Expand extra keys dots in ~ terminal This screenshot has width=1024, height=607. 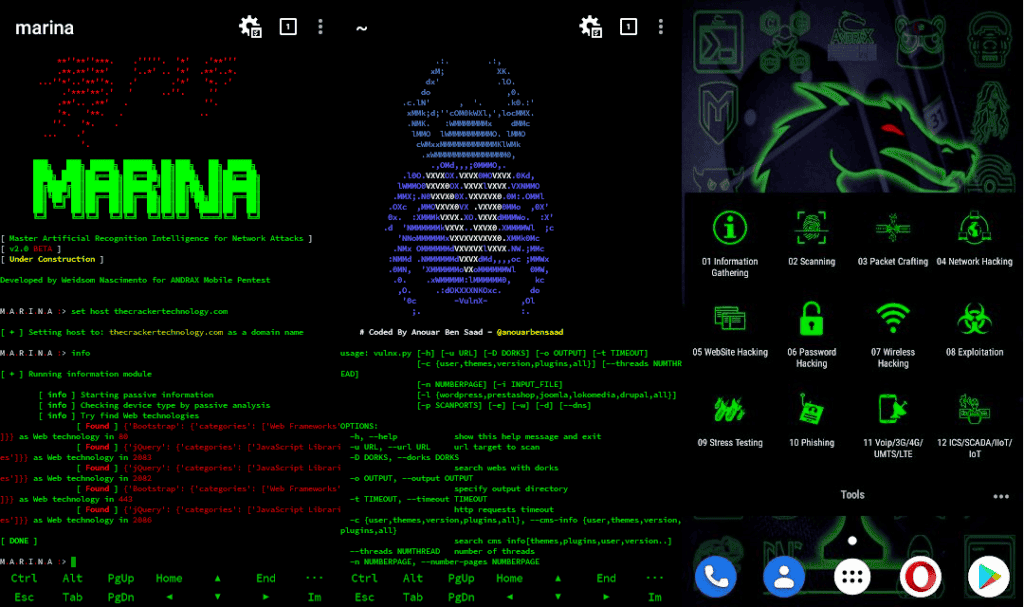(654, 578)
